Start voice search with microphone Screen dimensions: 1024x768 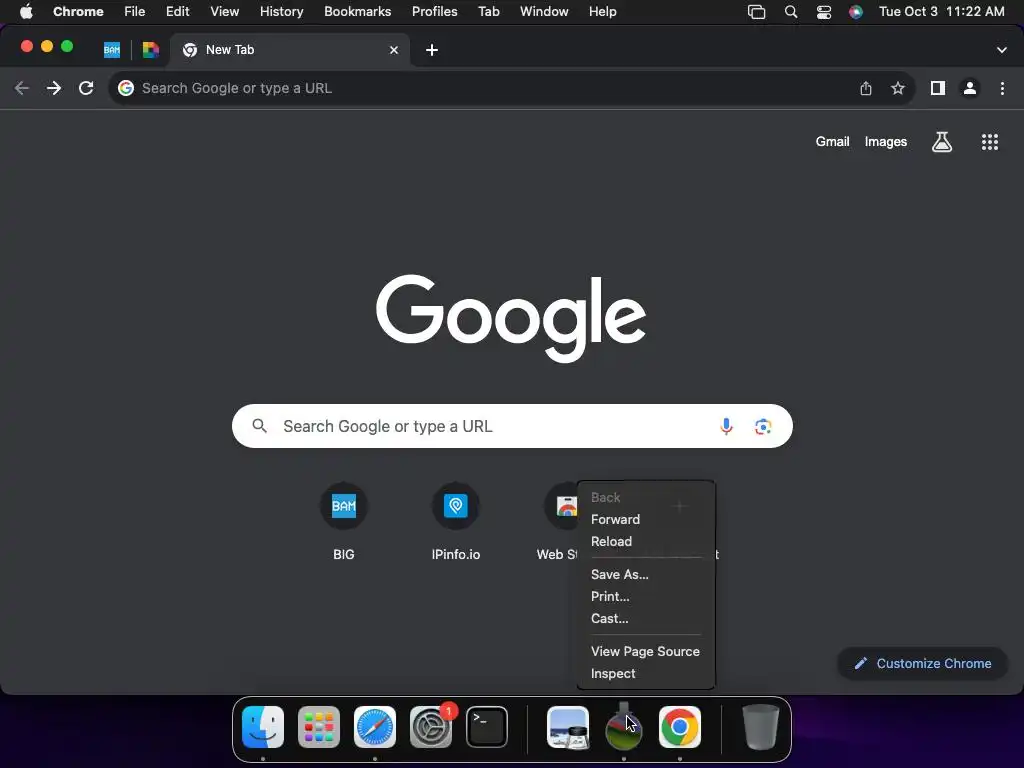pos(726,426)
